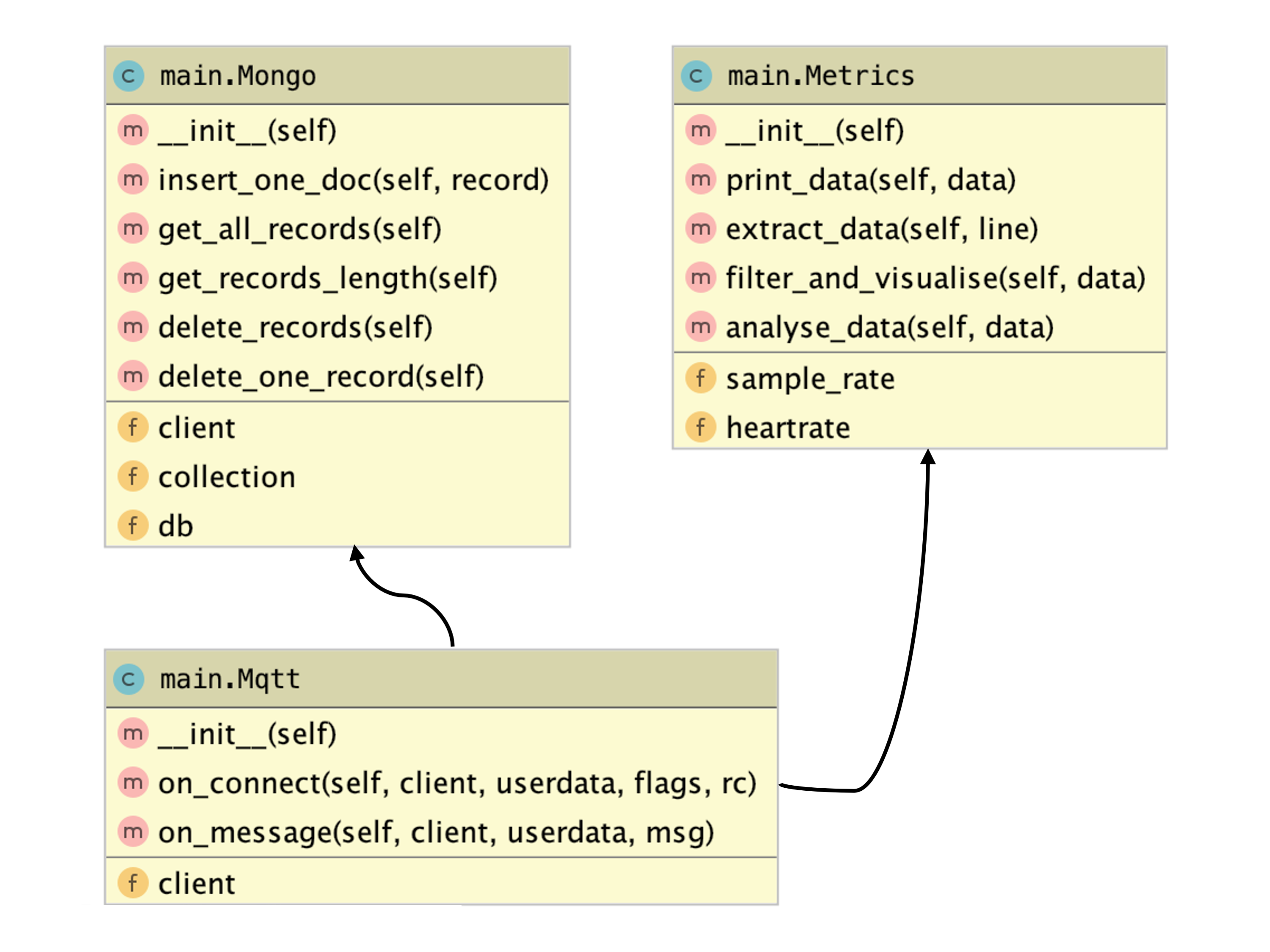Click method icon next to insert_one_doc
This screenshot has width=1270, height=952.
pyautogui.click(x=133, y=179)
